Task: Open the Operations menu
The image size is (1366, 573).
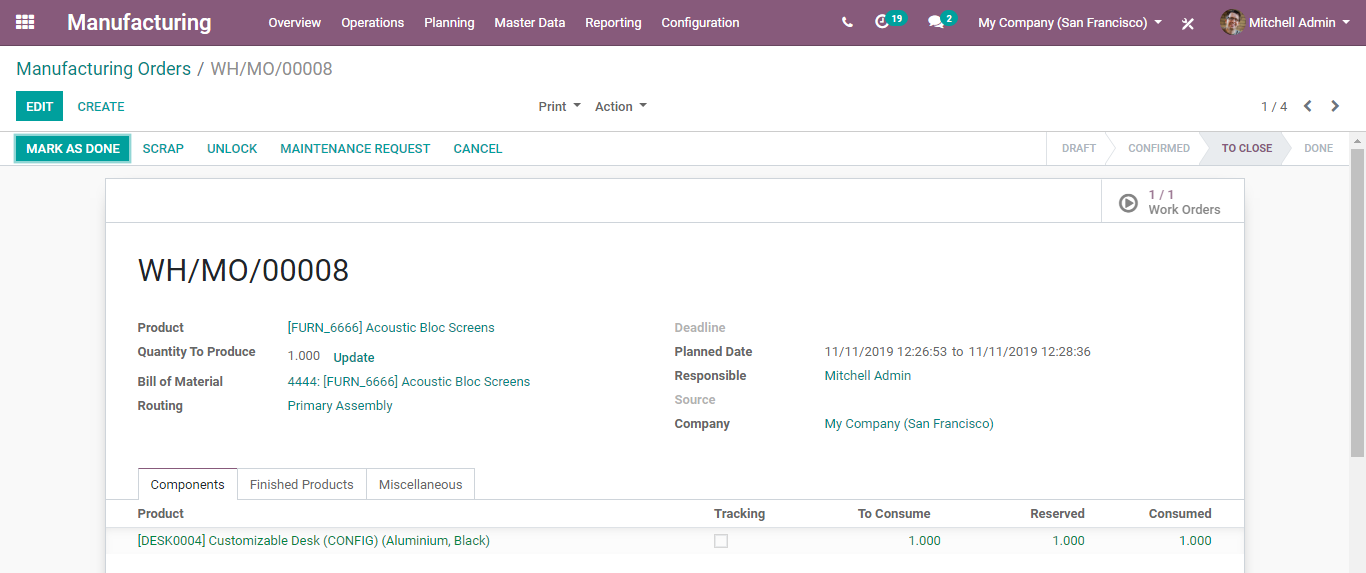Action: (372, 22)
